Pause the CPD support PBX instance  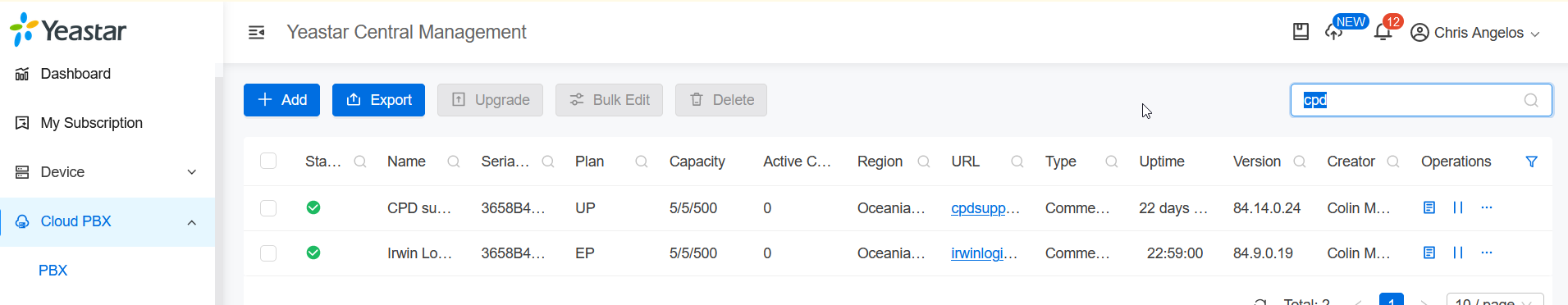1458,207
